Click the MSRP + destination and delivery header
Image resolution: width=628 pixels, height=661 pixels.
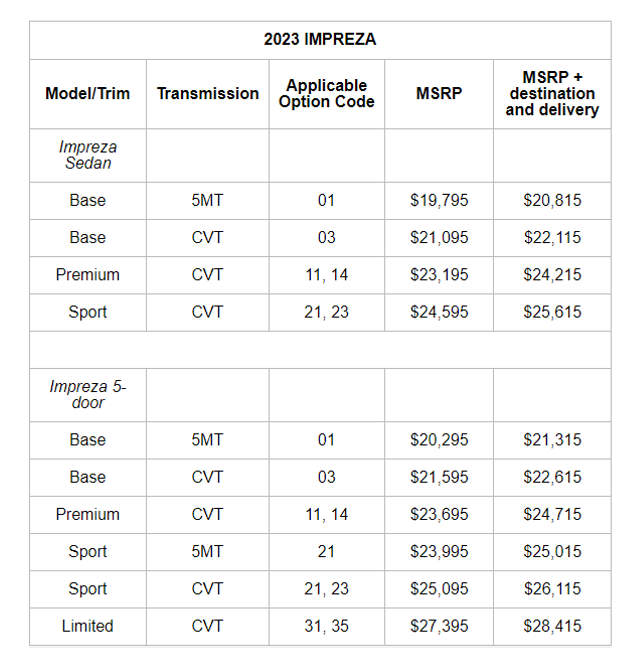tap(552, 94)
